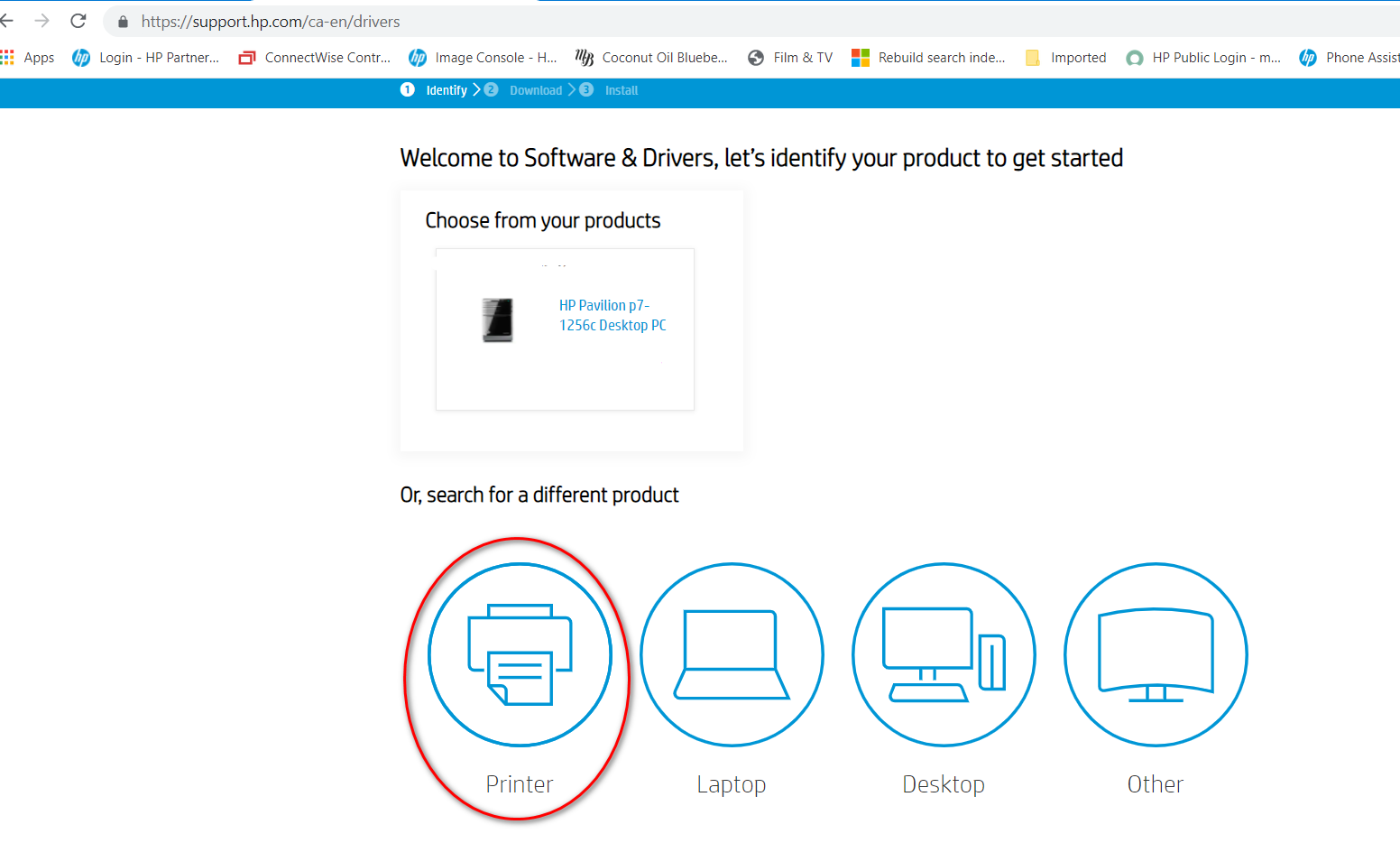The width and height of the screenshot is (1400, 843).
Task: Select the Desktop product category icon
Action: click(x=944, y=654)
